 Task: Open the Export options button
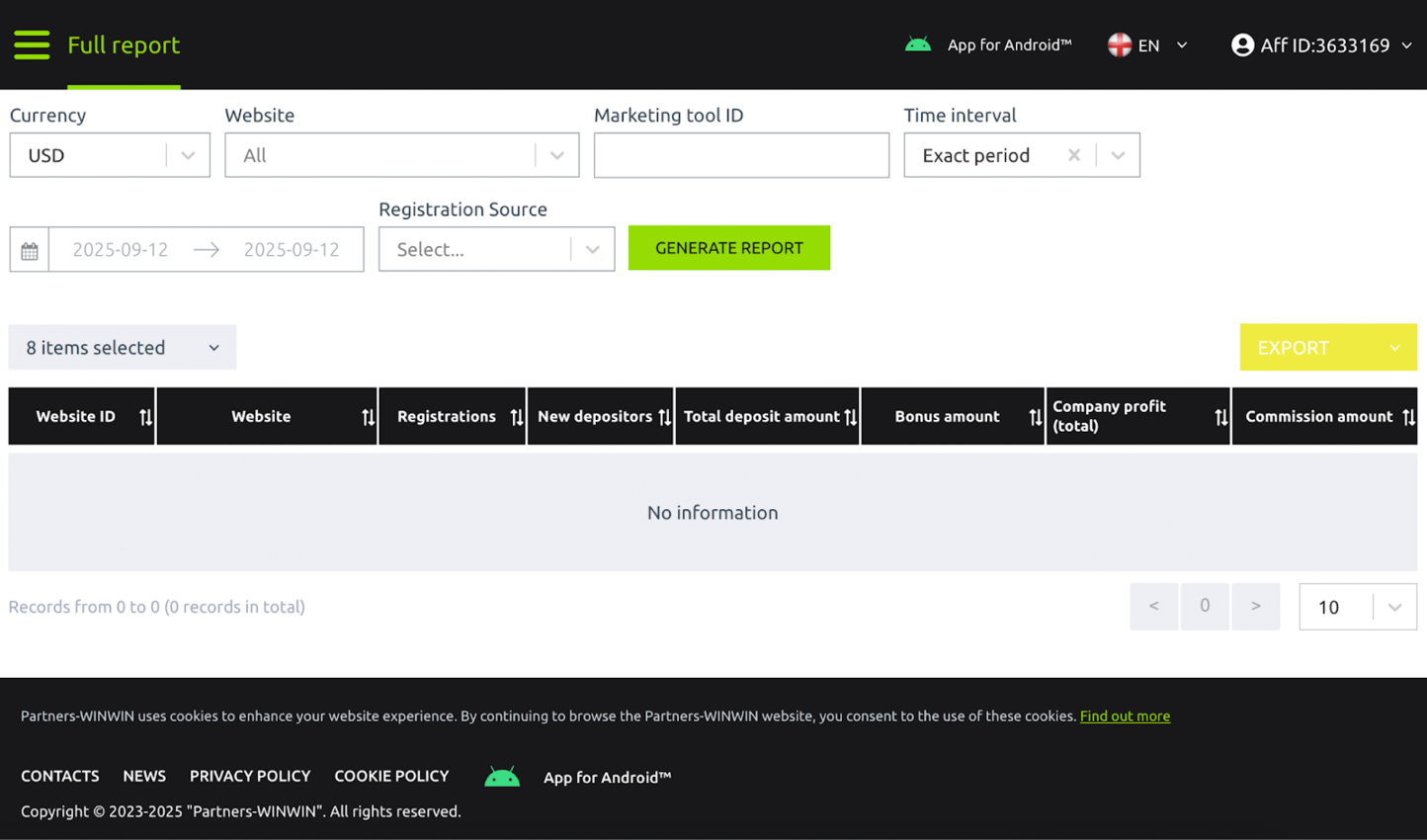(1327, 348)
